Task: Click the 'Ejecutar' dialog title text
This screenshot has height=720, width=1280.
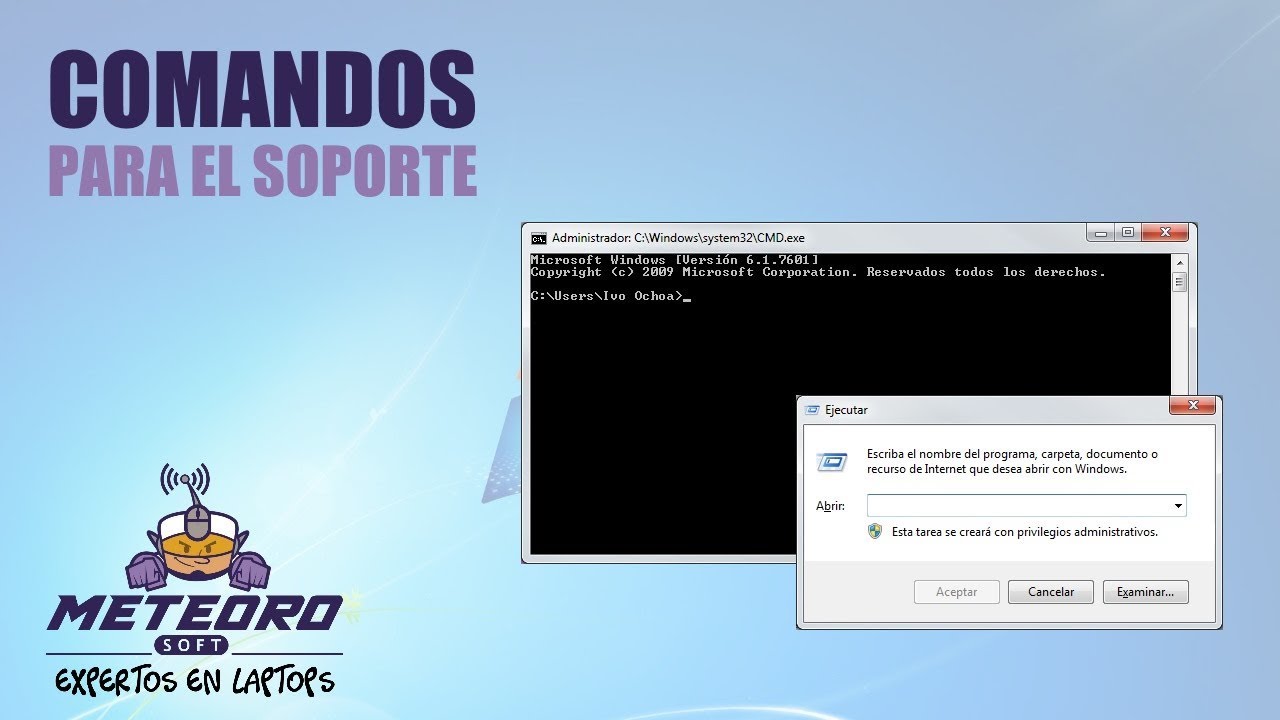Action: (846, 410)
